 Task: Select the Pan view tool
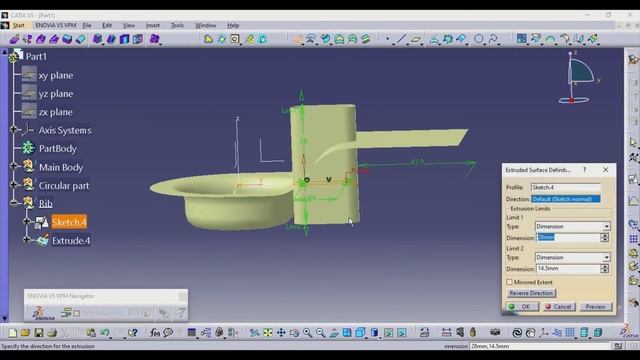click(281, 333)
